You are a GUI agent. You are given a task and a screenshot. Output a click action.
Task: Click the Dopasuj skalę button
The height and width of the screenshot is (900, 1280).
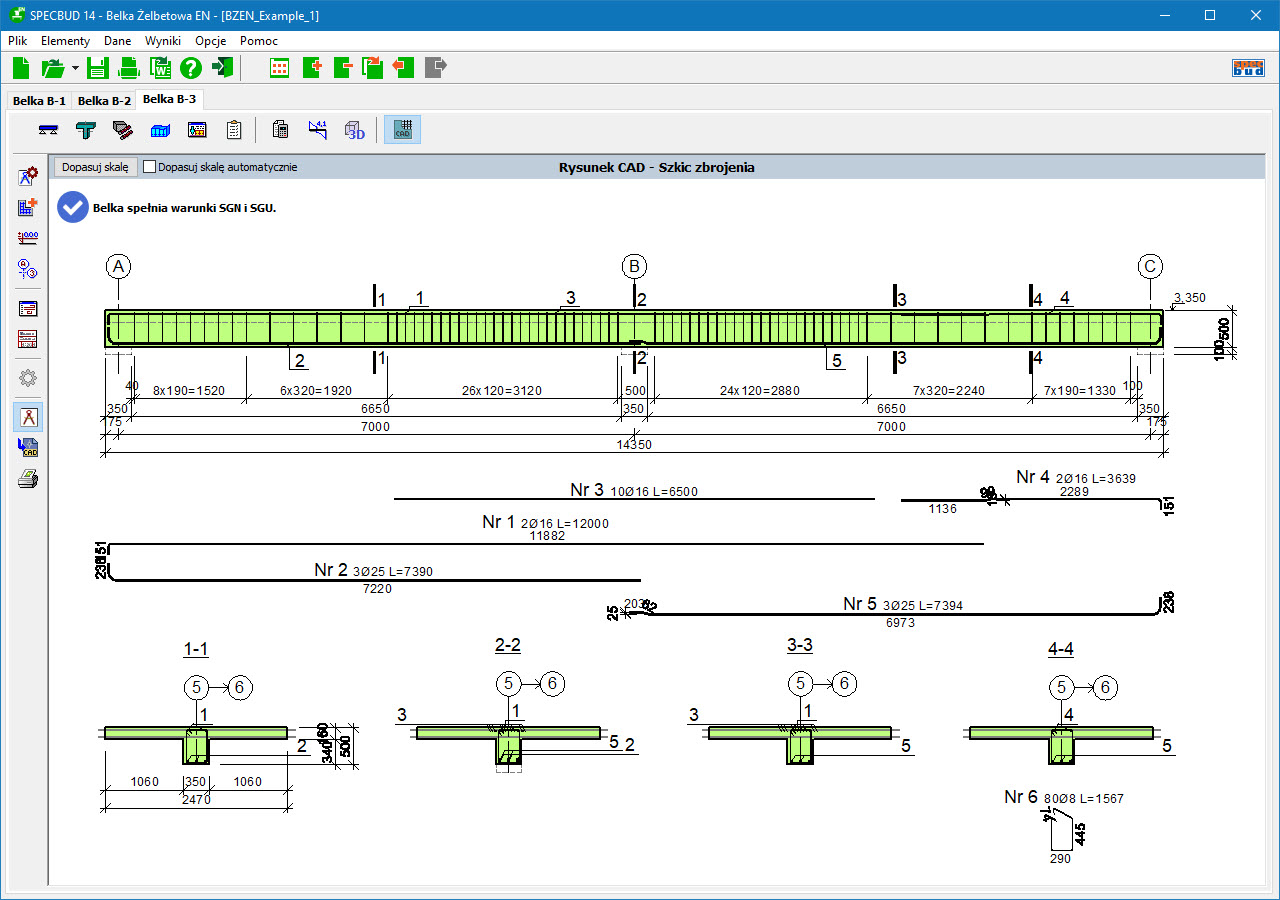coord(95,167)
